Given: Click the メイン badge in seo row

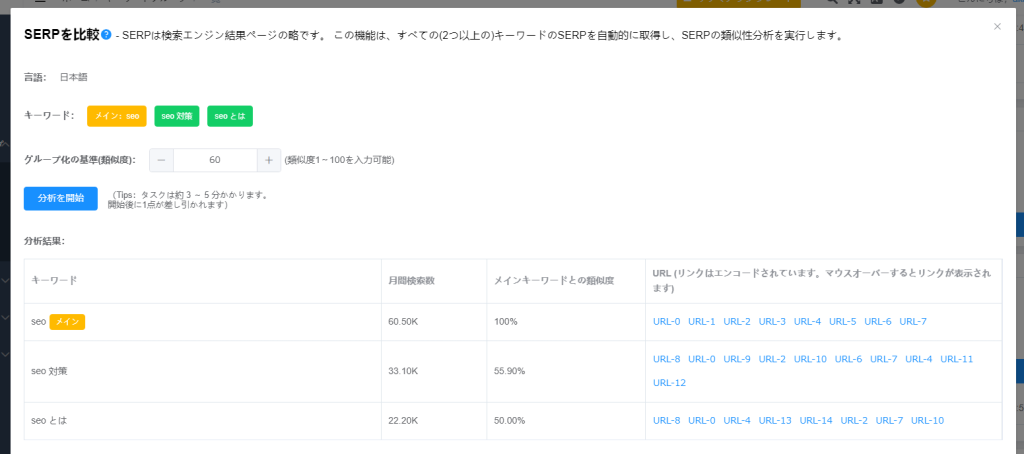Looking at the screenshot, I should (67, 322).
